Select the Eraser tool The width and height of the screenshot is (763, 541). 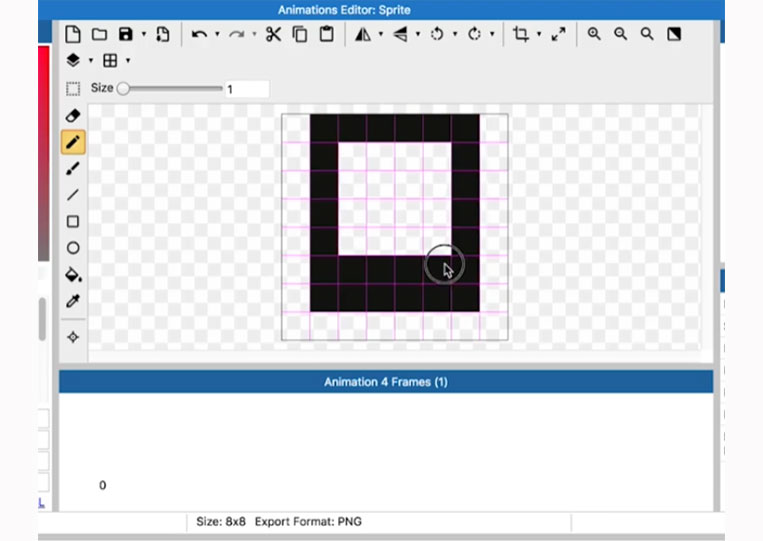pos(73,116)
